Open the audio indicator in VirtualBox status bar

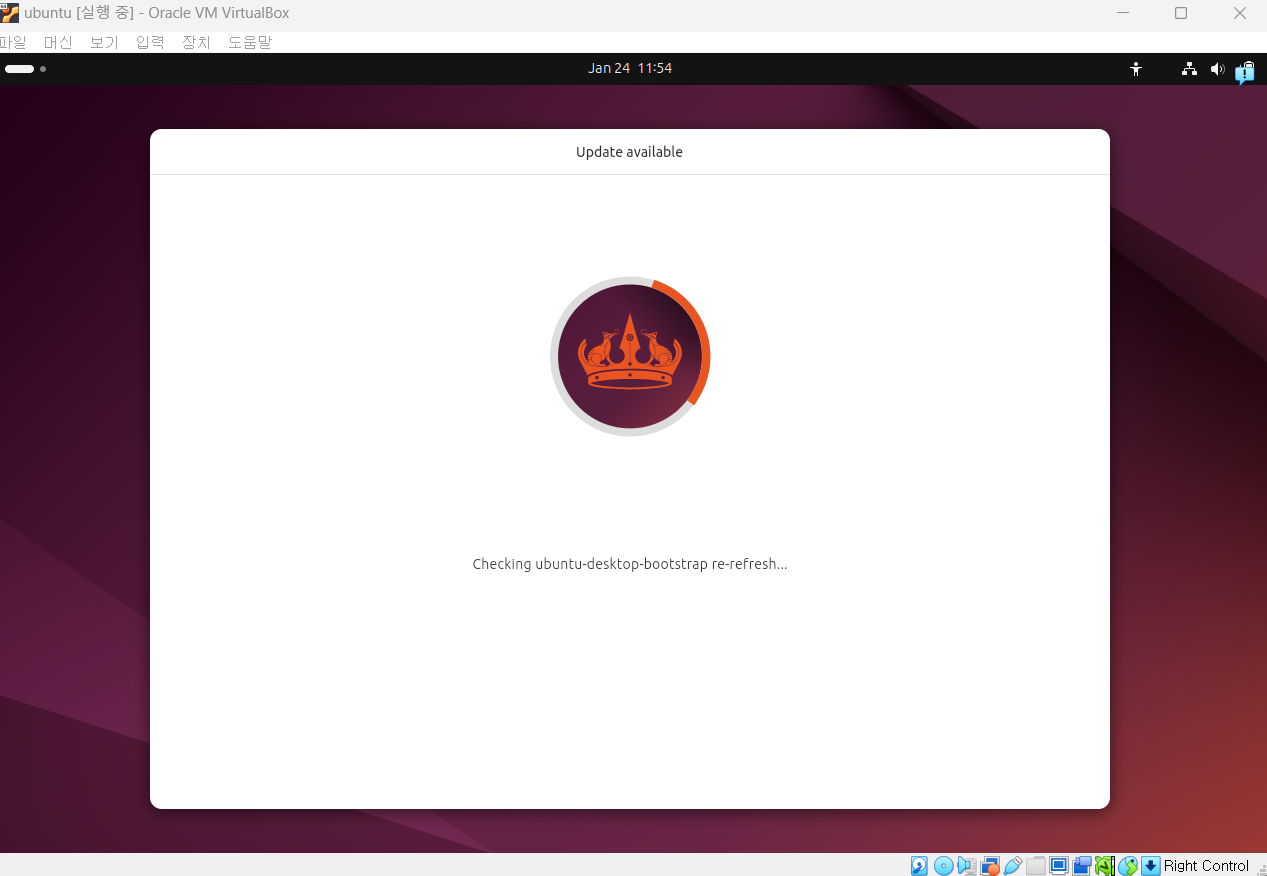click(967, 866)
